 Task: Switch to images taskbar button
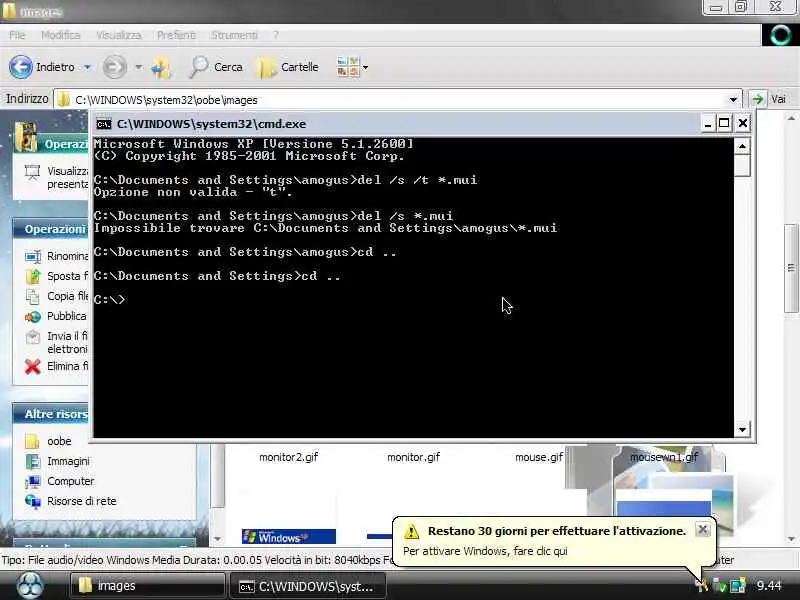point(147,586)
